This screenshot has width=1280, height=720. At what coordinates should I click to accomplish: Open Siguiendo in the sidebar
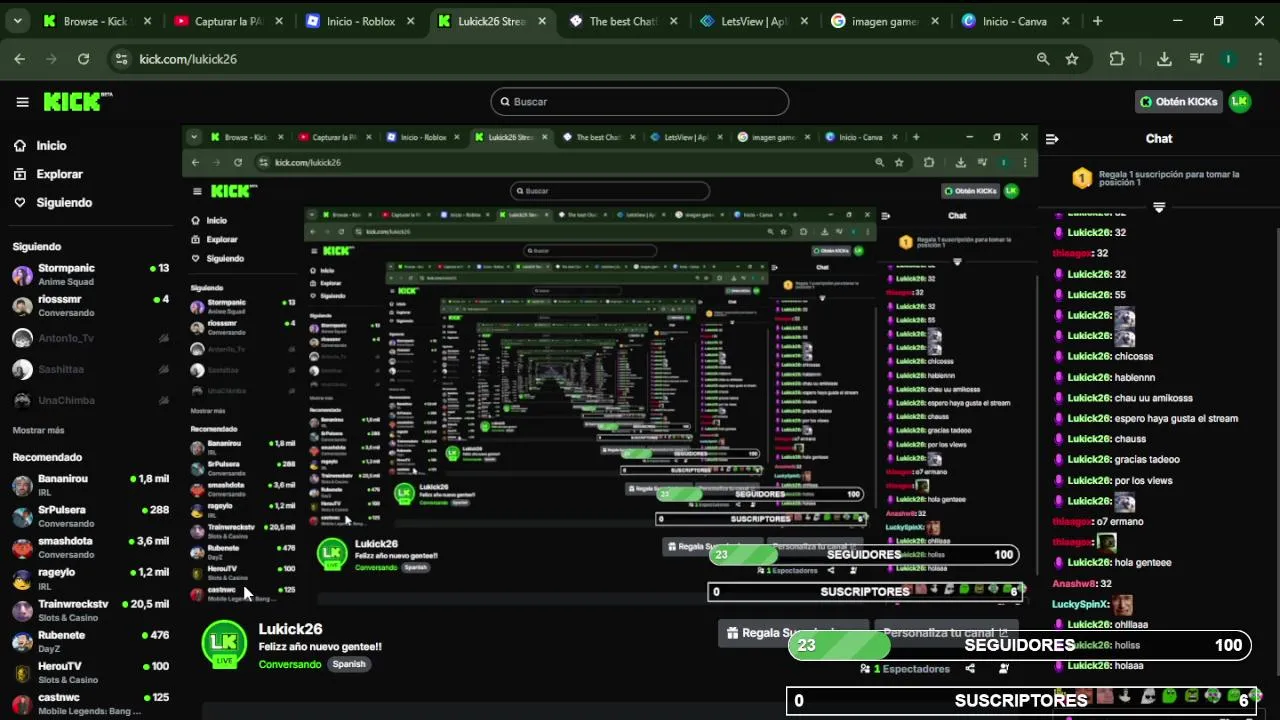pos(52,202)
